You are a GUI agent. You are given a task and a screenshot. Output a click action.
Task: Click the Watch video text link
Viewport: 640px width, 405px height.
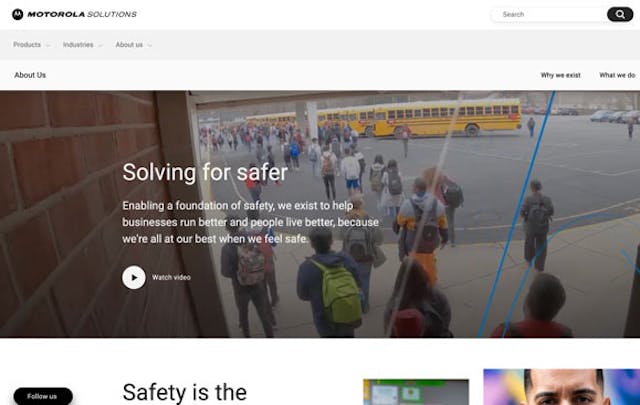171,278
